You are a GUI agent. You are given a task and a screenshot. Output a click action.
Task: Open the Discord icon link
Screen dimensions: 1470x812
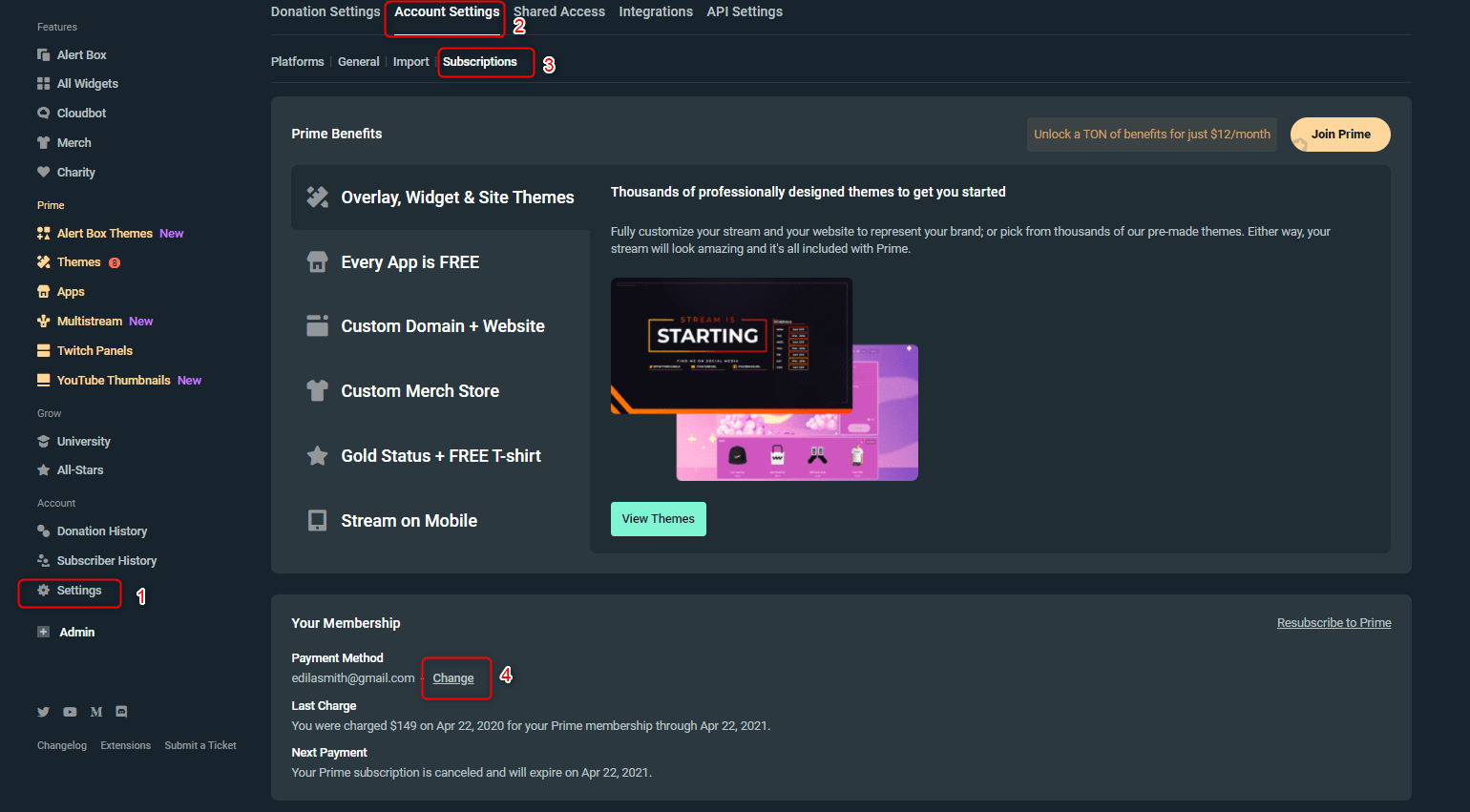coord(121,712)
